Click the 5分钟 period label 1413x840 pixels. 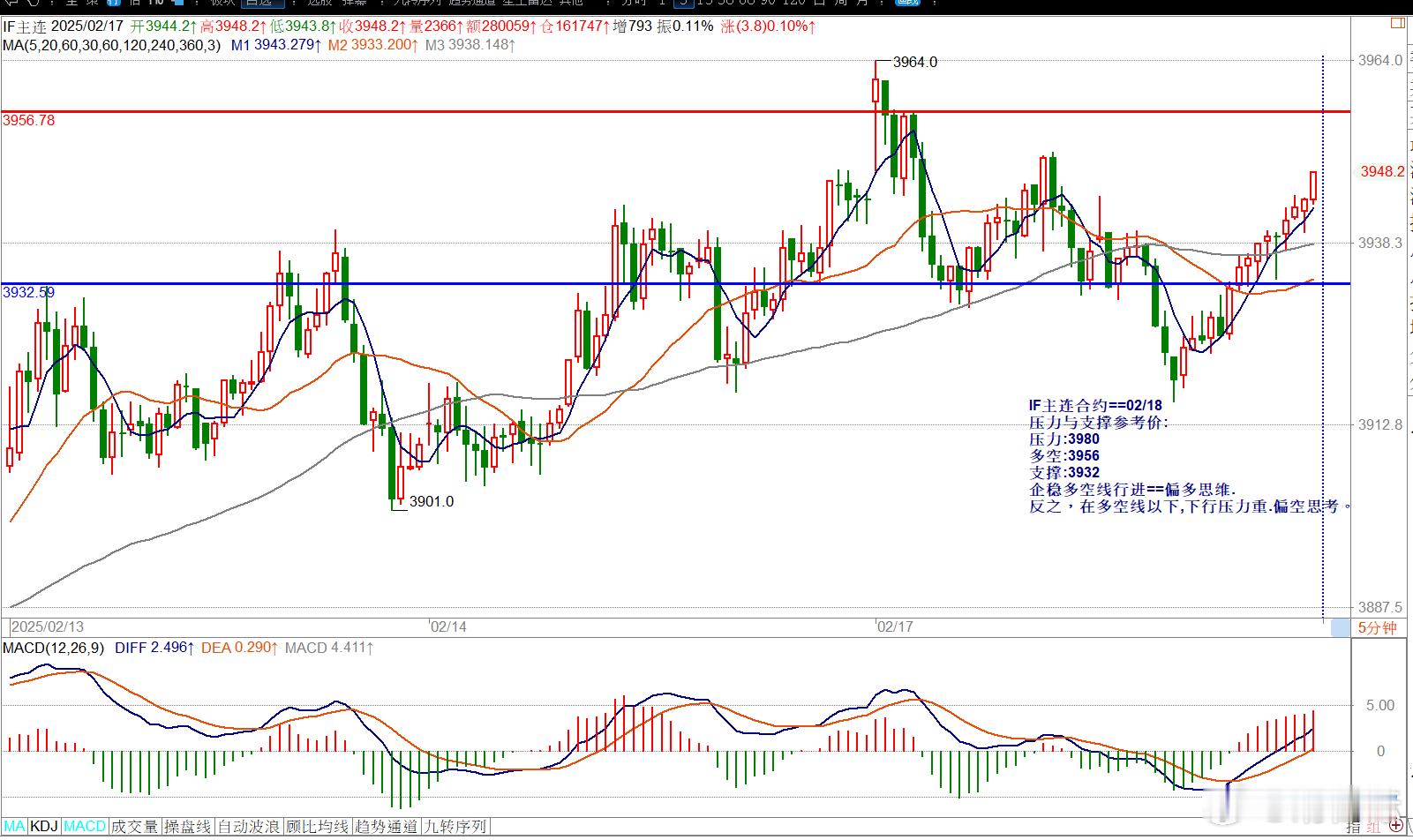coord(1378,628)
